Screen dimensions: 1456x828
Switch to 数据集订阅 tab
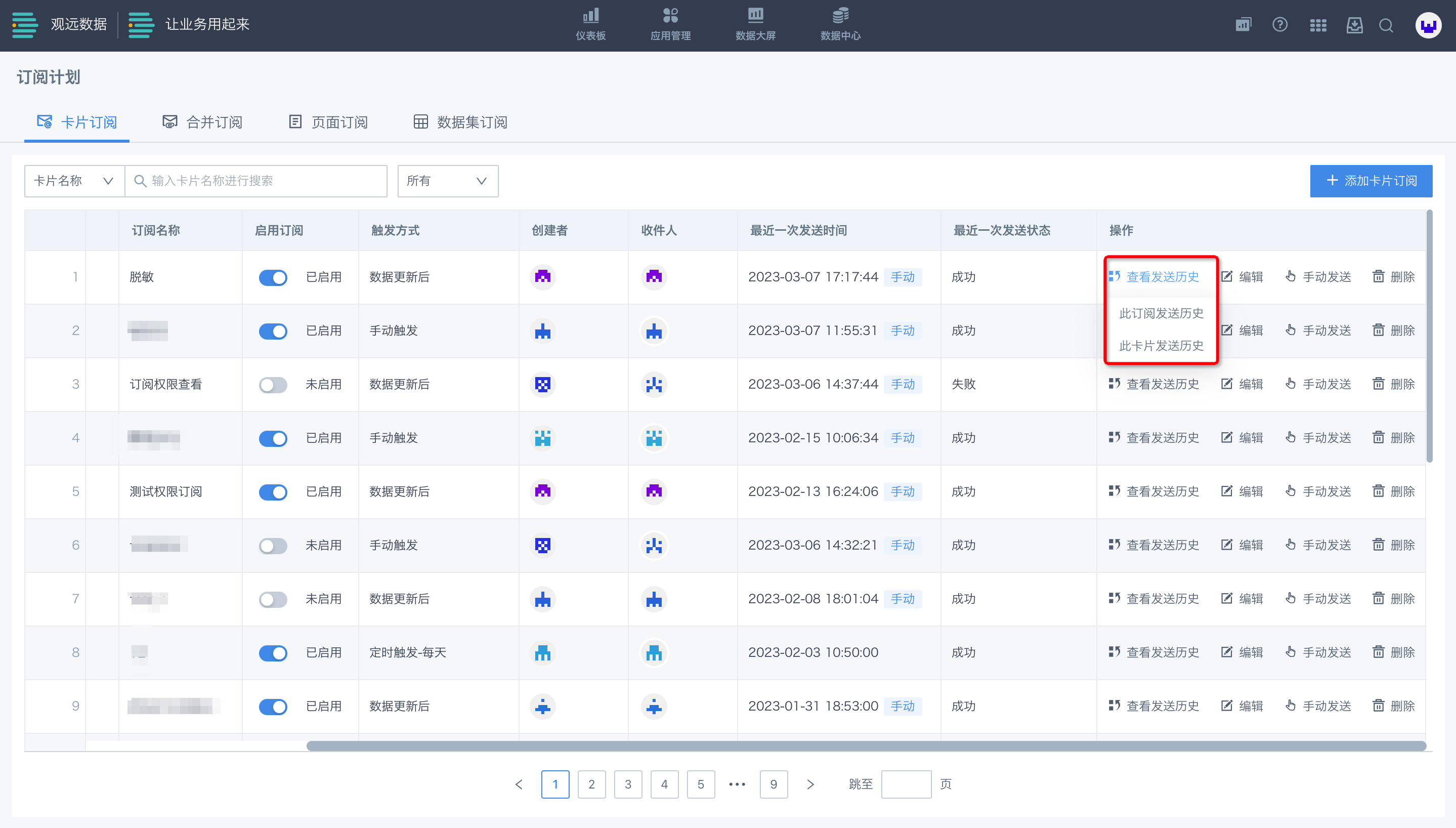coord(460,122)
